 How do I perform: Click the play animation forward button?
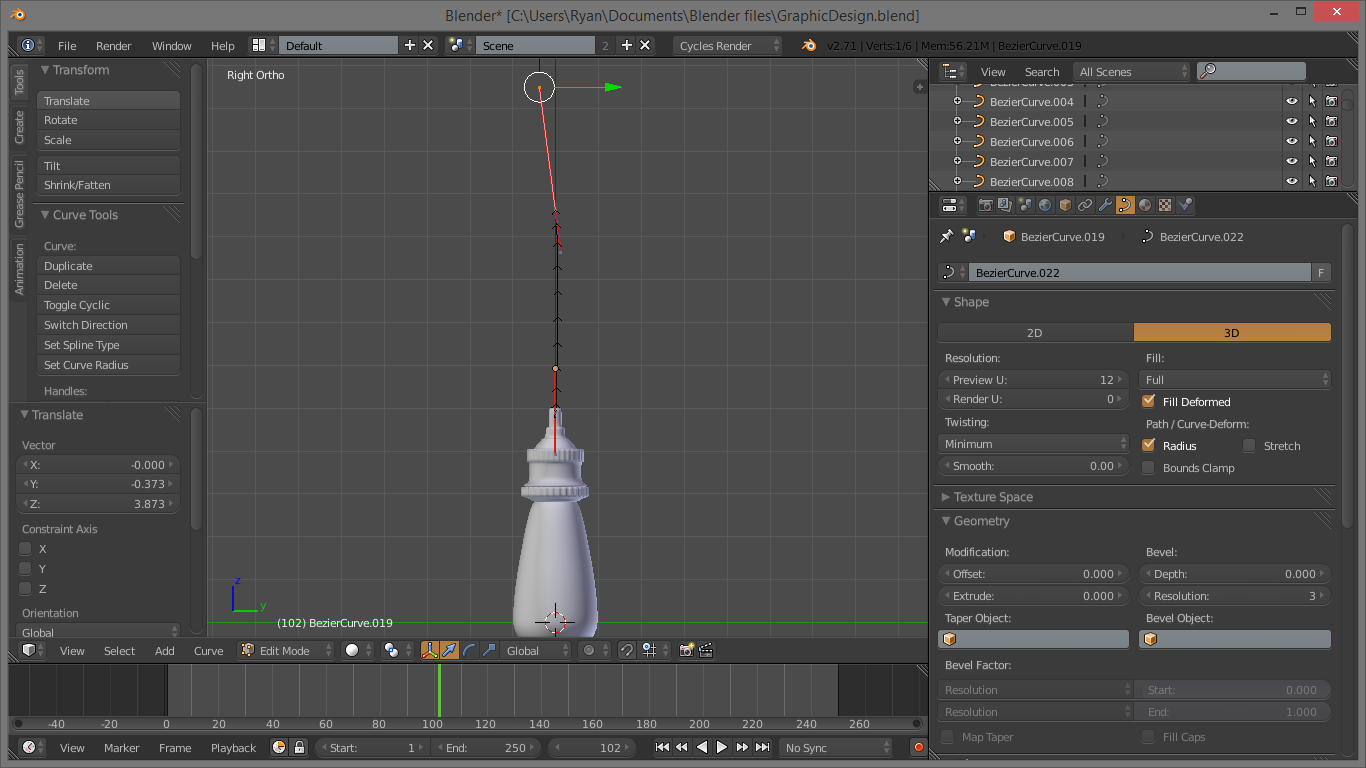[x=722, y=747]
